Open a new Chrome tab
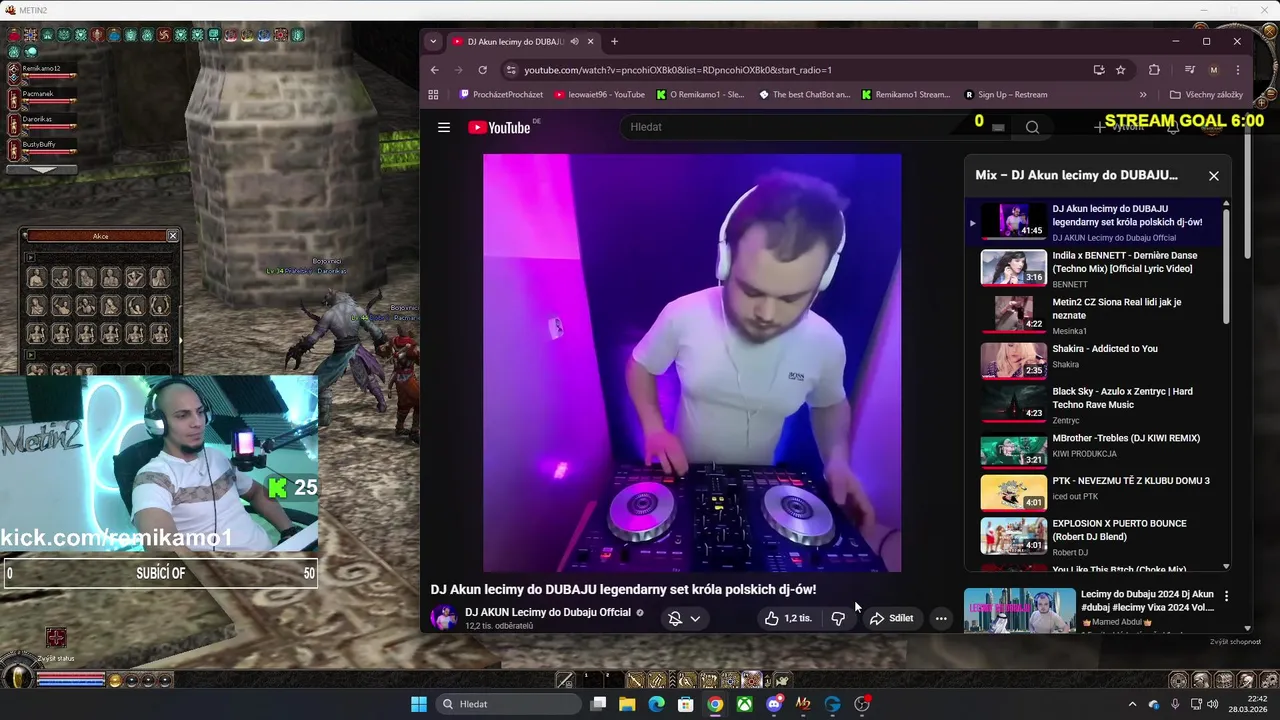The height and width of the screenshot is (720, 1280). (614, 42)
